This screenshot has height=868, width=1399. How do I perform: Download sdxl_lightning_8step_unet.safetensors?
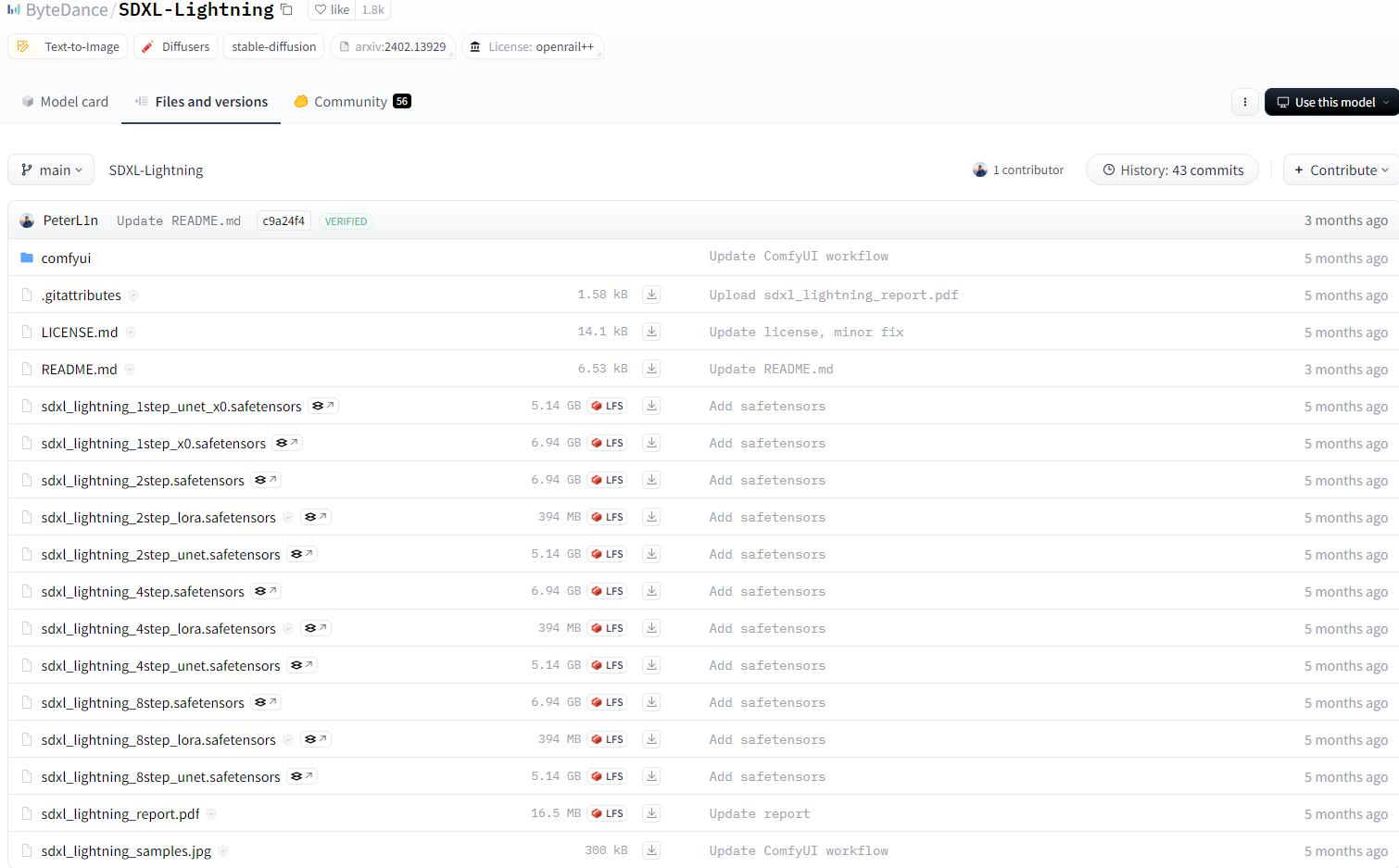coord(651,776)
